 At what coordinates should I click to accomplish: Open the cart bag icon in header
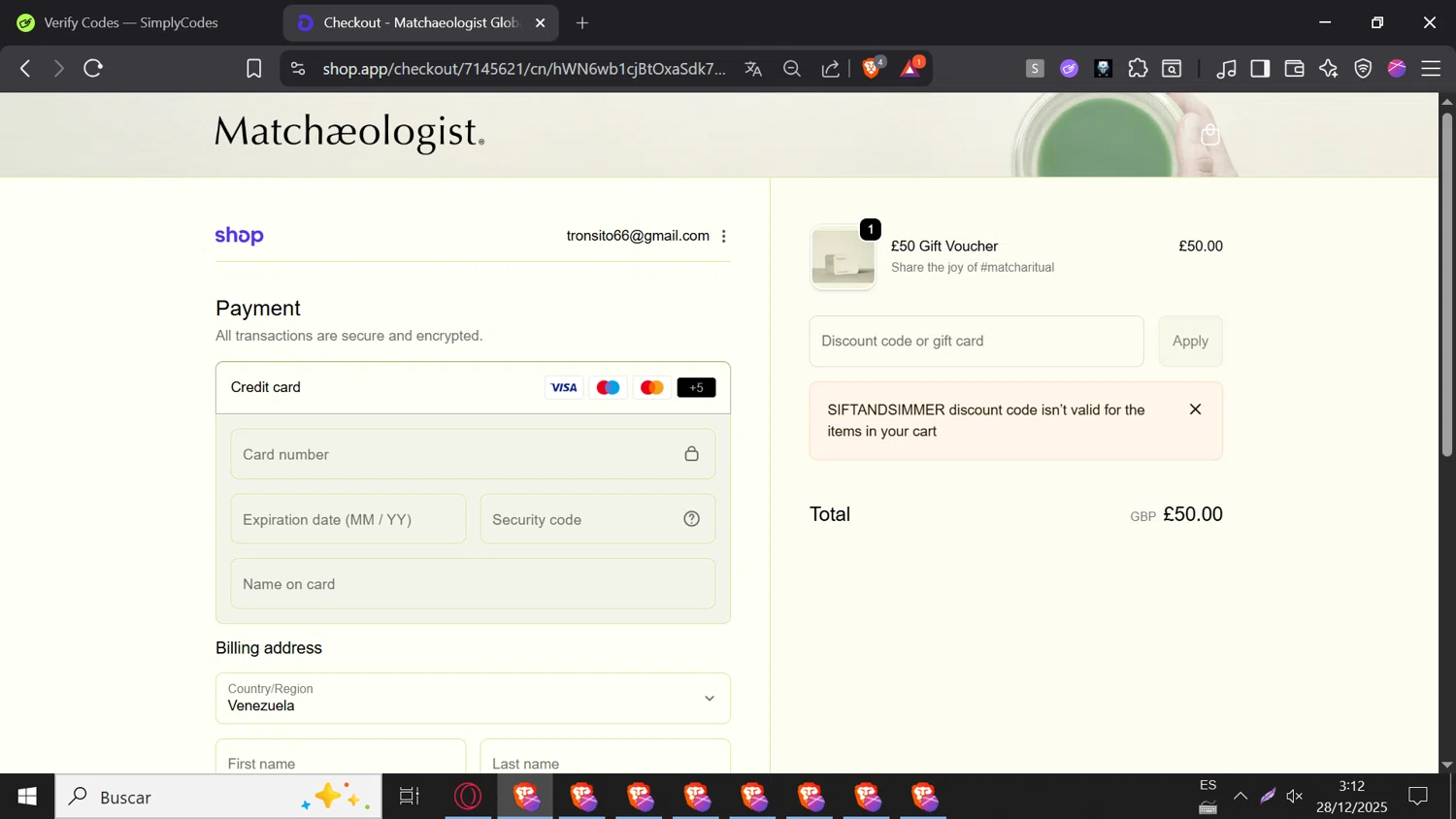point(1209,134)
